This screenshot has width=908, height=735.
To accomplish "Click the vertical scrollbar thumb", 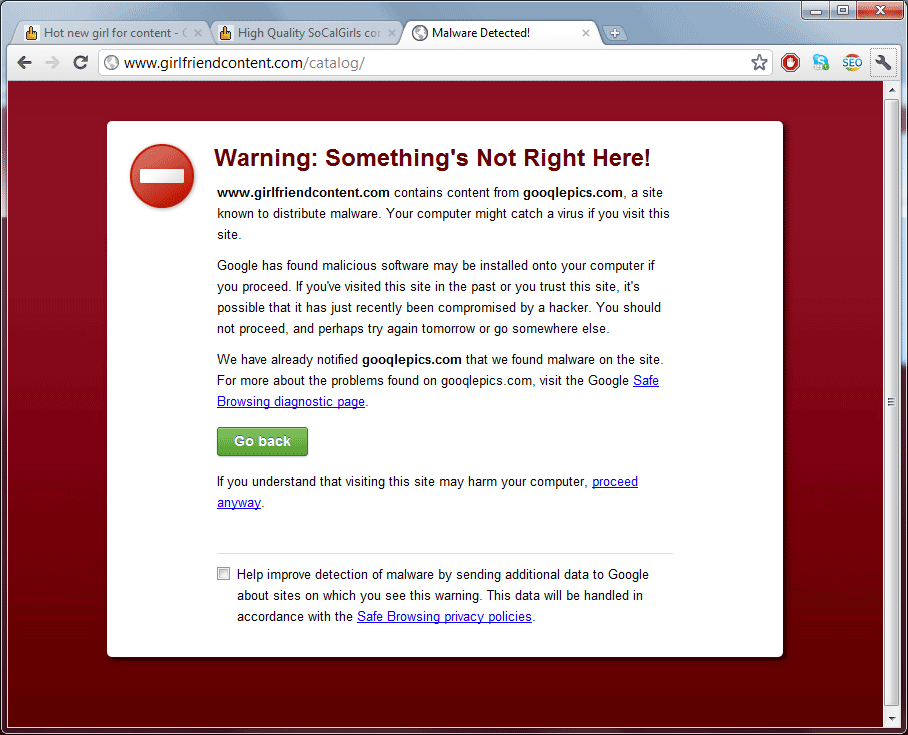I will 892,402.
